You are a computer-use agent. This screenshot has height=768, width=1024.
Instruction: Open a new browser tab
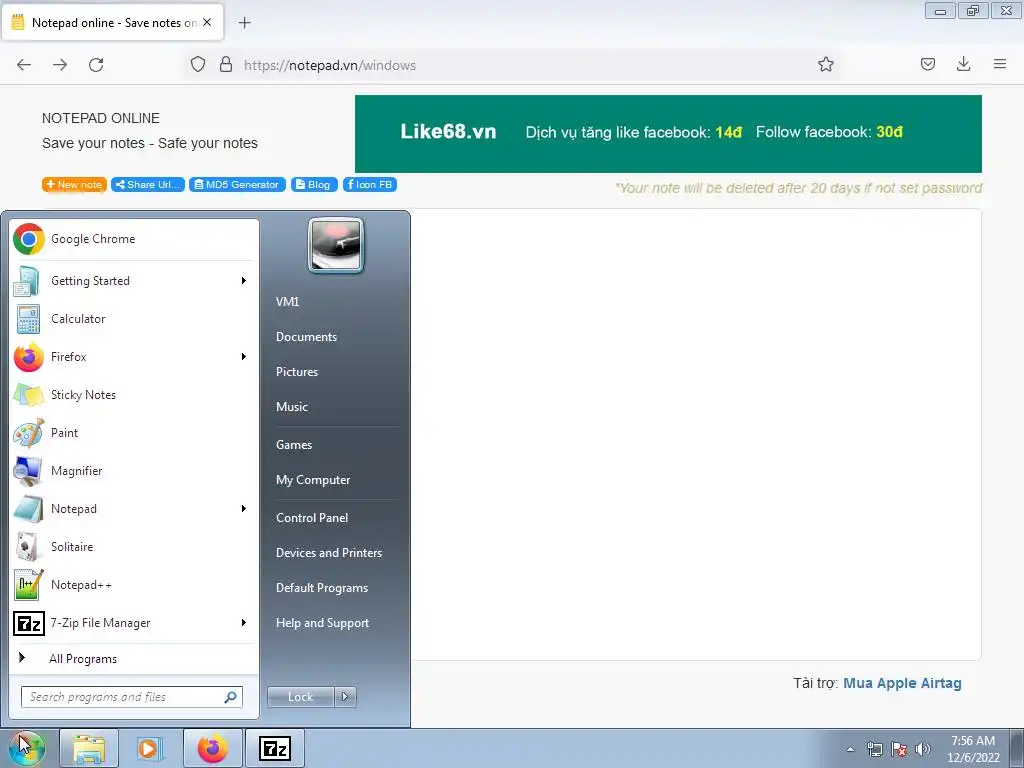244,23
